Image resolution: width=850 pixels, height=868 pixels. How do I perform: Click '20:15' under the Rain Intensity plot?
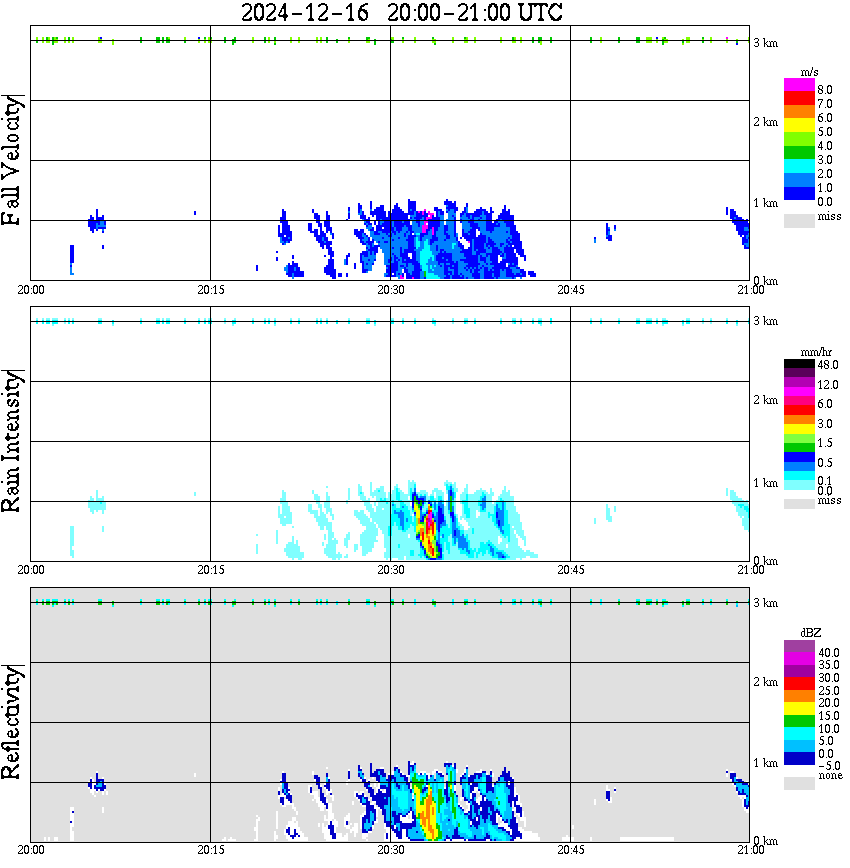pyautogui.click(x=210, y=570)
